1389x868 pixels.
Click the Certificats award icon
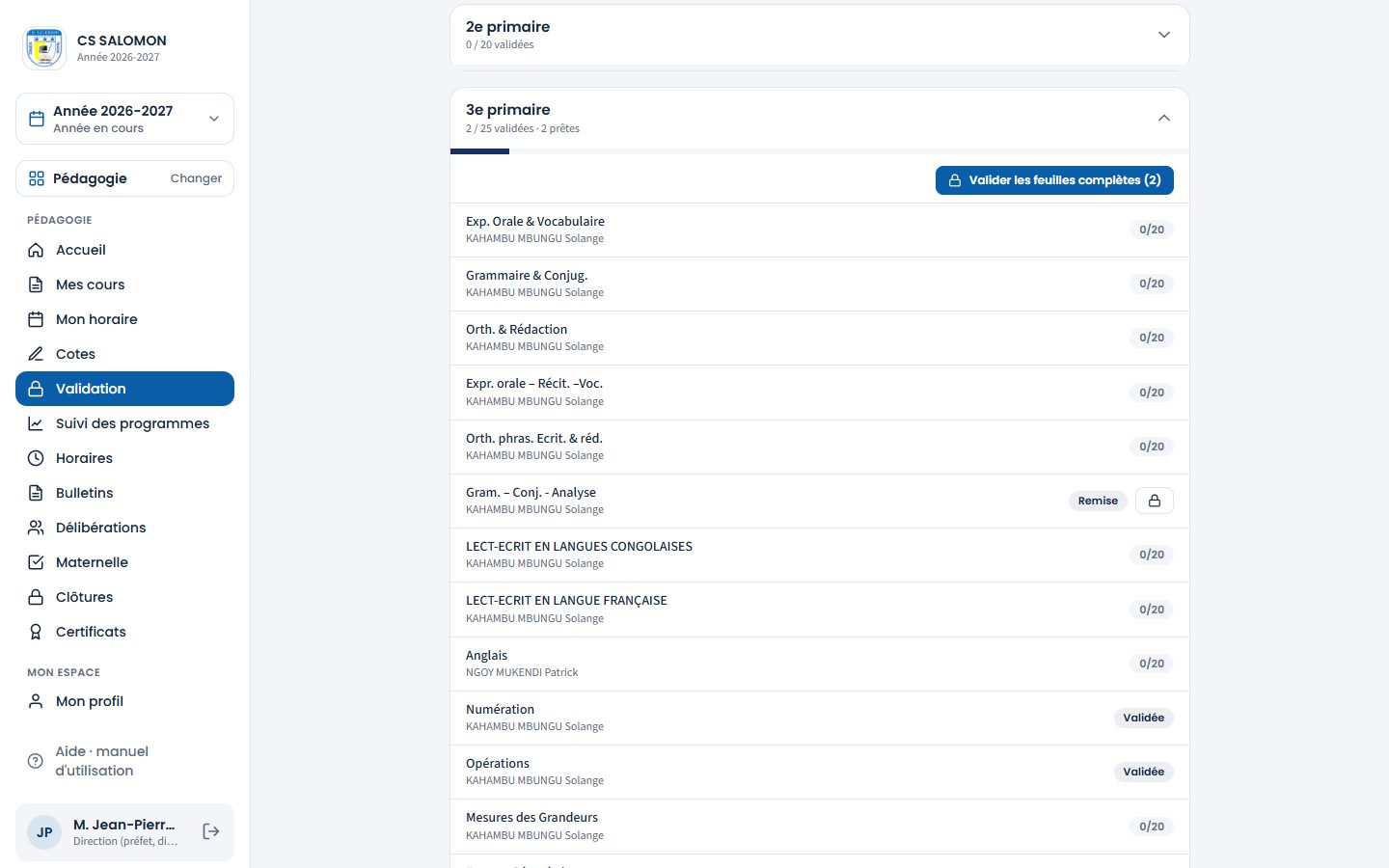pos(36,632)
